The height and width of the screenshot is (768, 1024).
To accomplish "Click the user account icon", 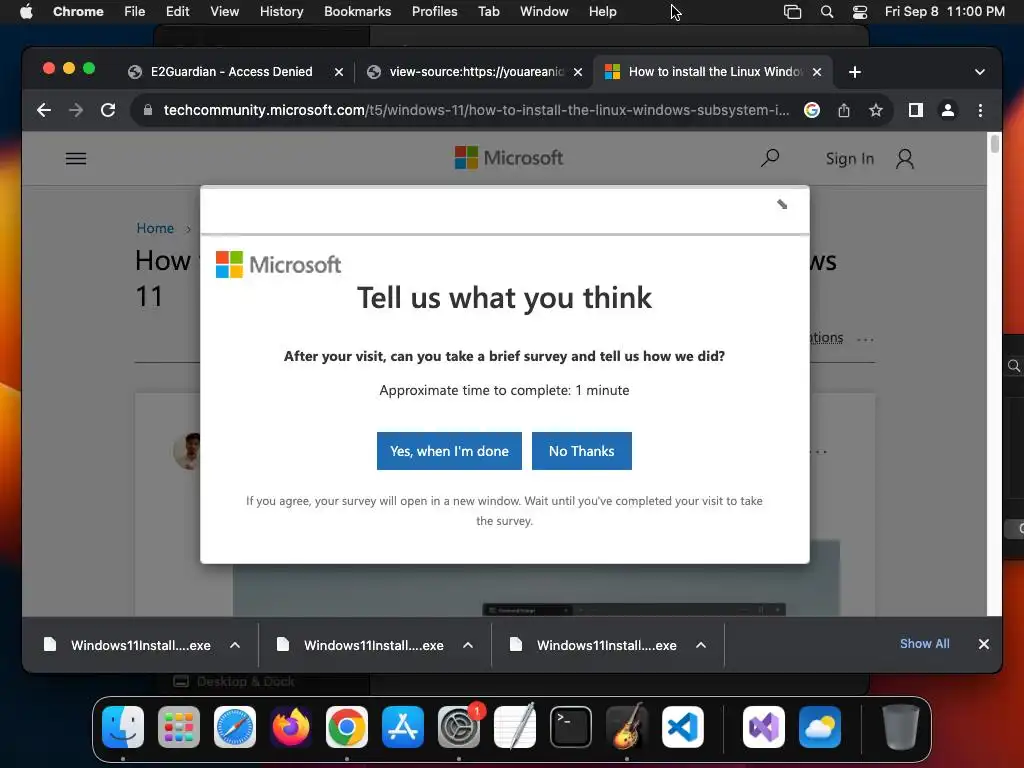I will [x=904, y=159].
